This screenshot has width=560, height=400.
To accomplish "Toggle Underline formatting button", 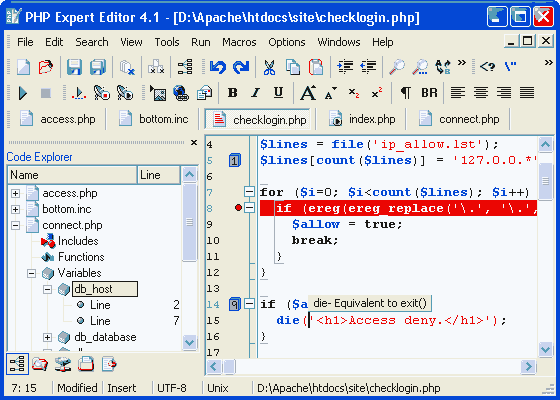I will pos(278,93).
